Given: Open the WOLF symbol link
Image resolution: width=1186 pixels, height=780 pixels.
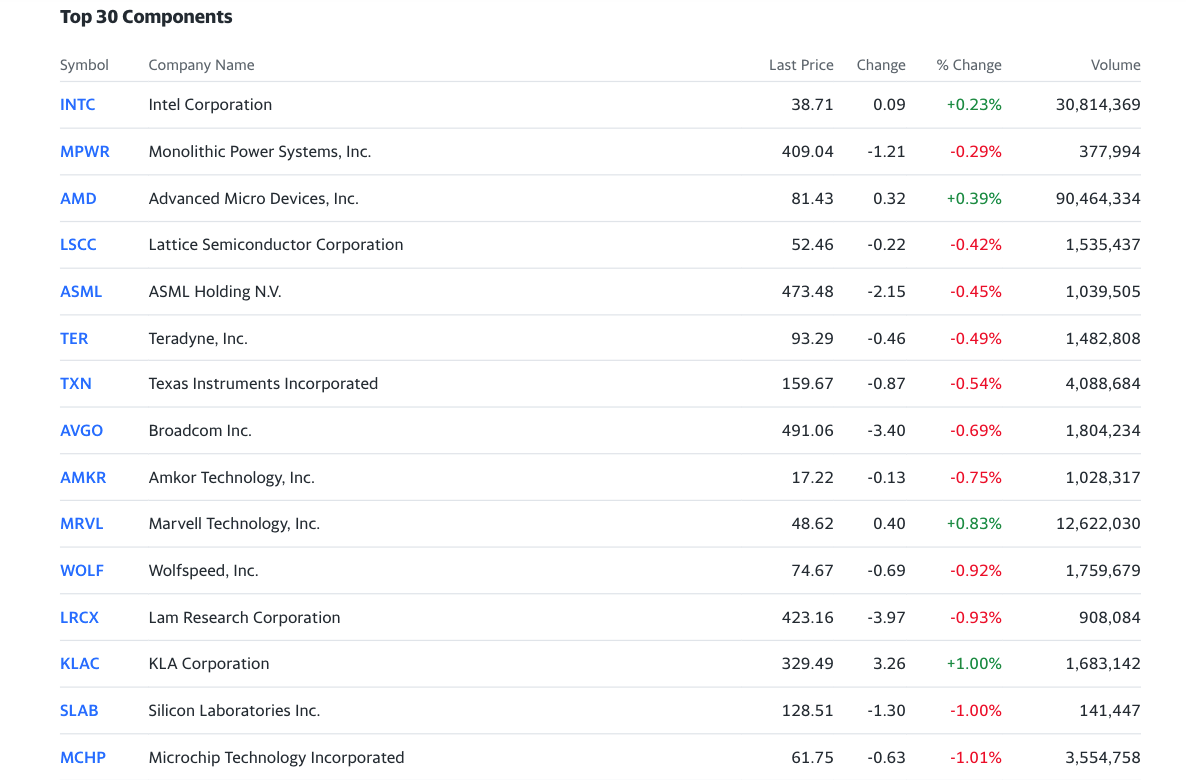Looking at the screenshot, I should pyautogui.click(x=82, y=570).
